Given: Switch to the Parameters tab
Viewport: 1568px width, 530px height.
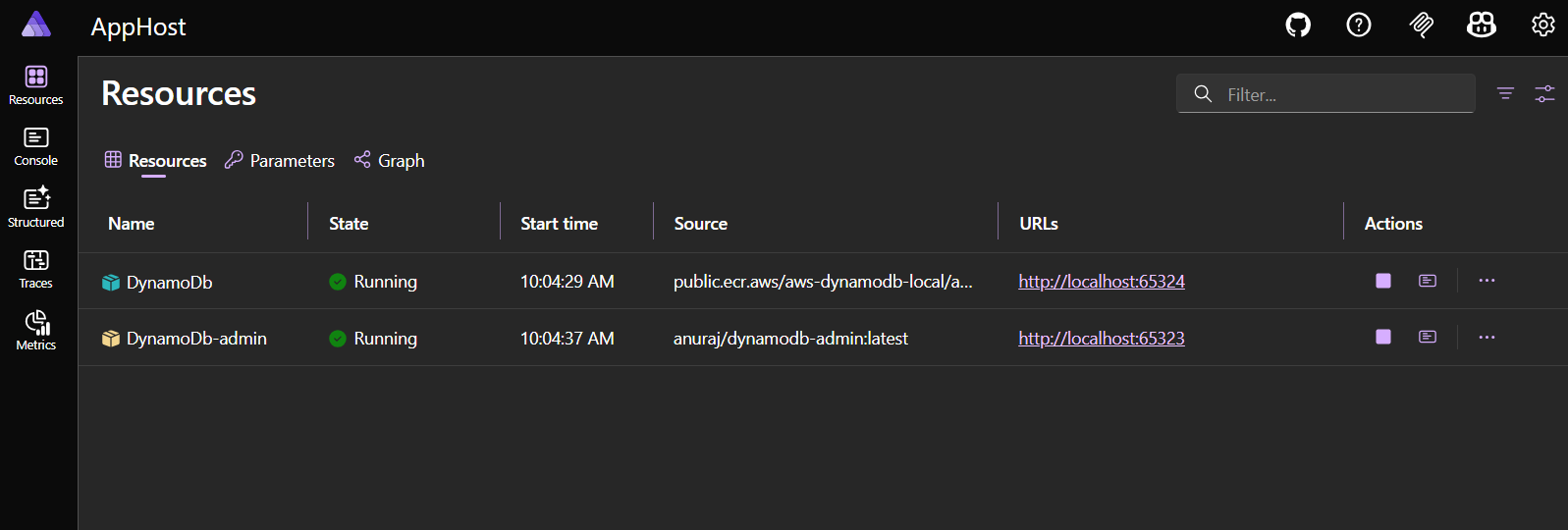Looking at the screenshot, I should [x=280, y=161].
